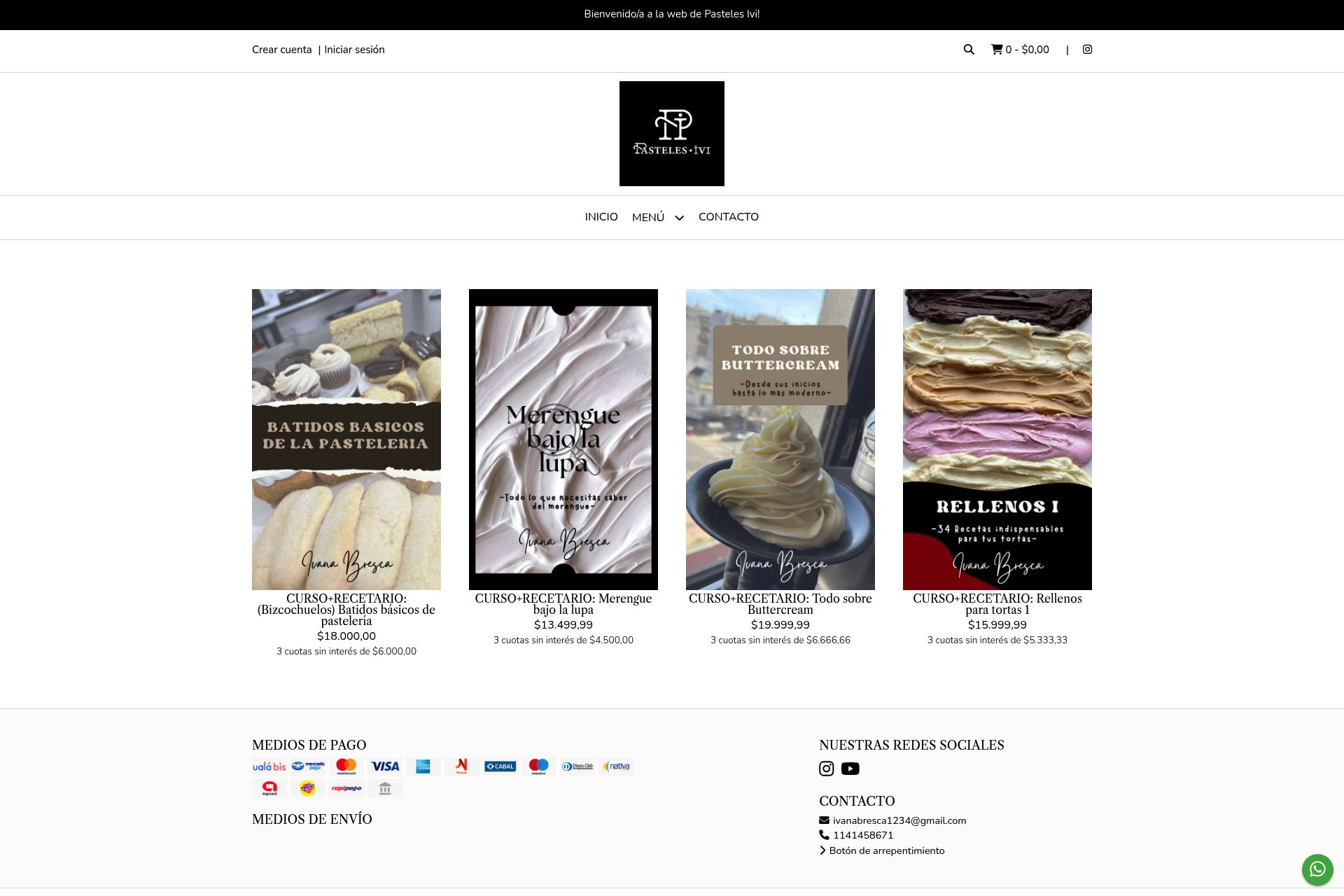
Task: Expand the MENÚ dropdown chevron
Action: coord(679,218)
